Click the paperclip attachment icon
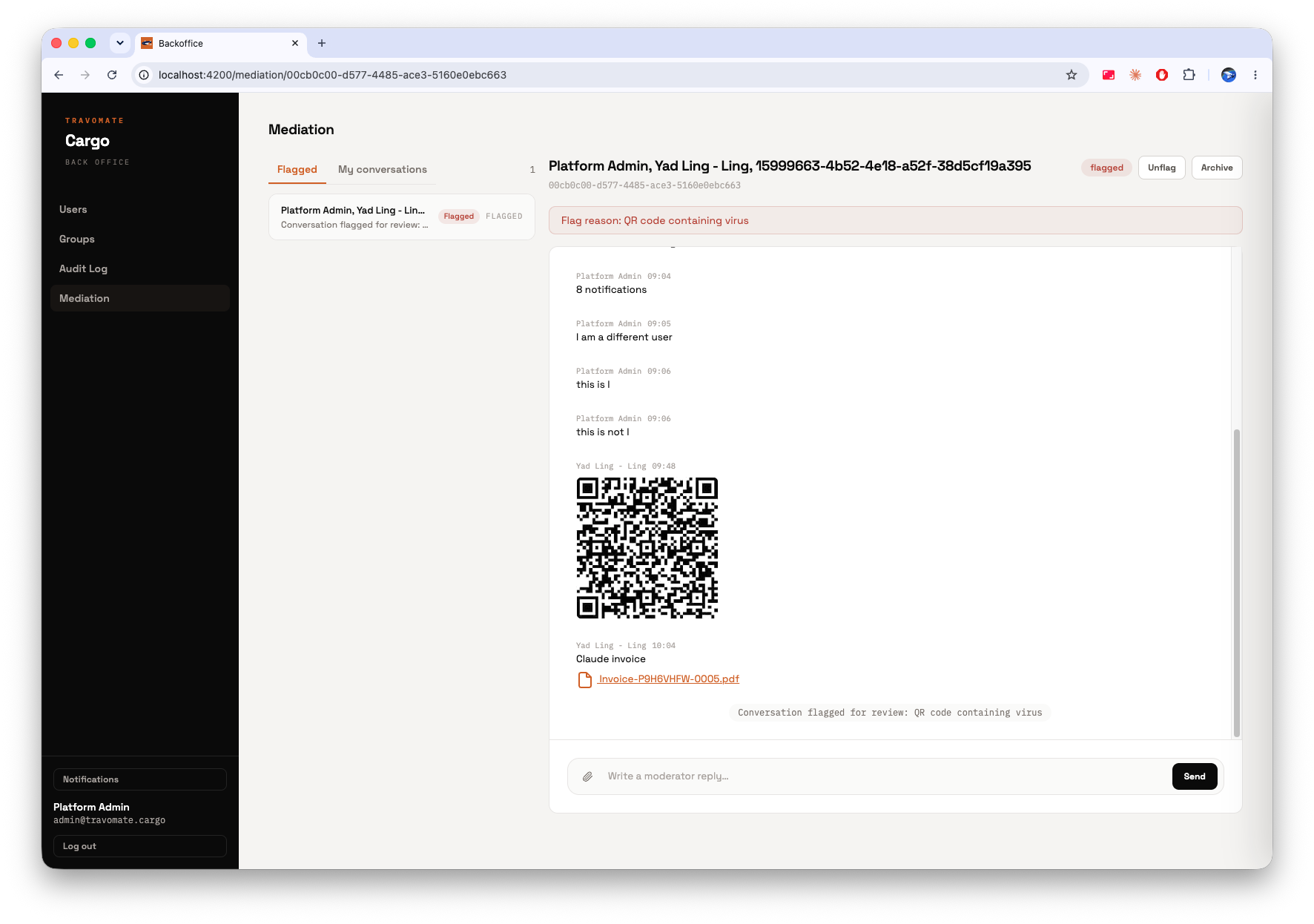Image resolution: width=1314 pixels, height=924 pixels. tap(587, 776)
